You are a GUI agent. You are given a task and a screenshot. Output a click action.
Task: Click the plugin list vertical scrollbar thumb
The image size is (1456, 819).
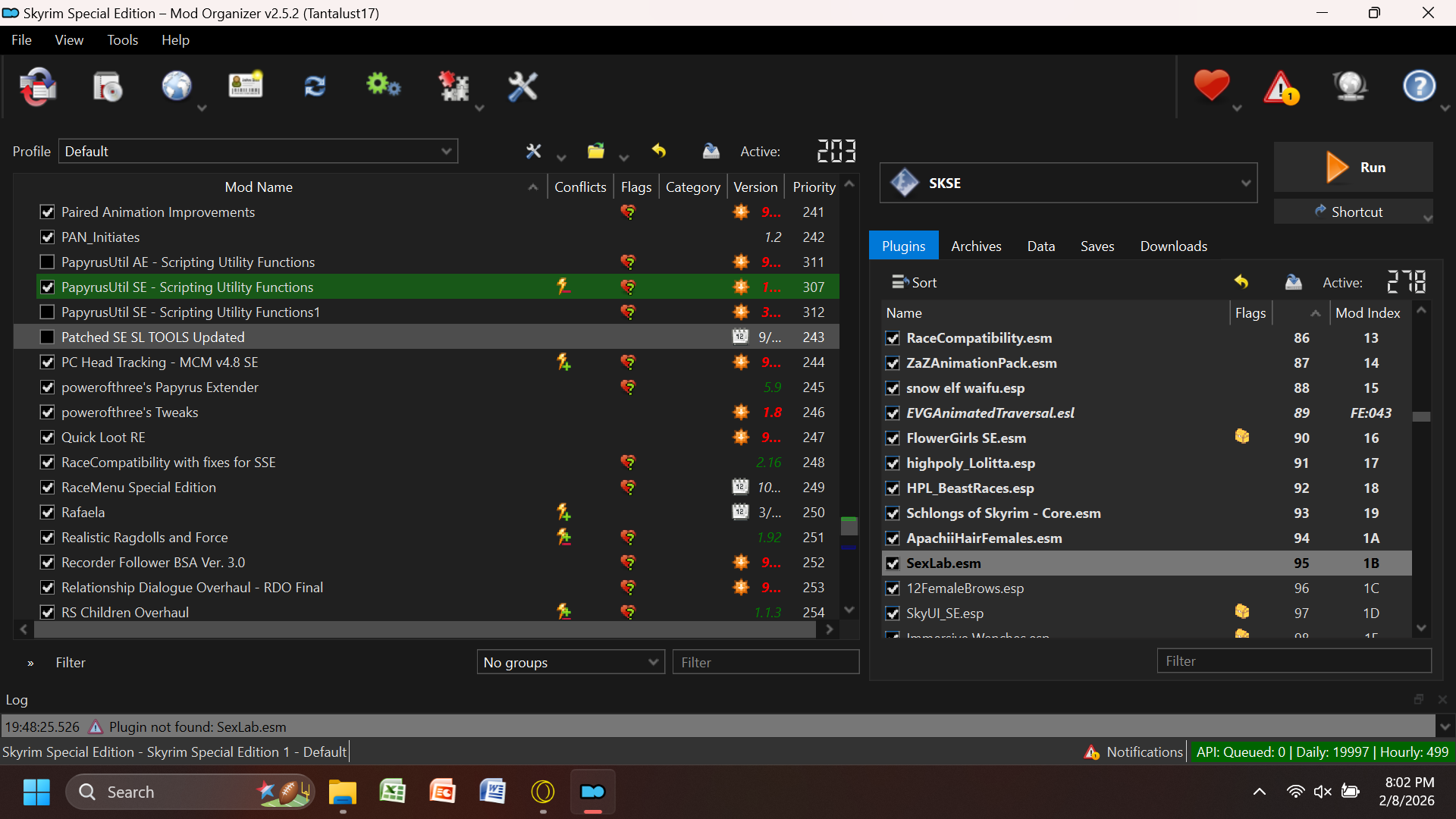[1422, 416]
